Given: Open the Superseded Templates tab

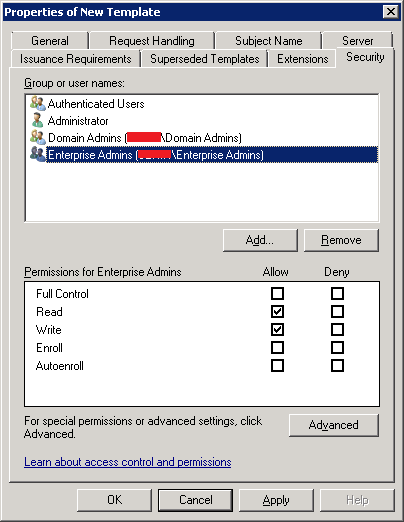Looking at the screenshot, I should 205,59.
